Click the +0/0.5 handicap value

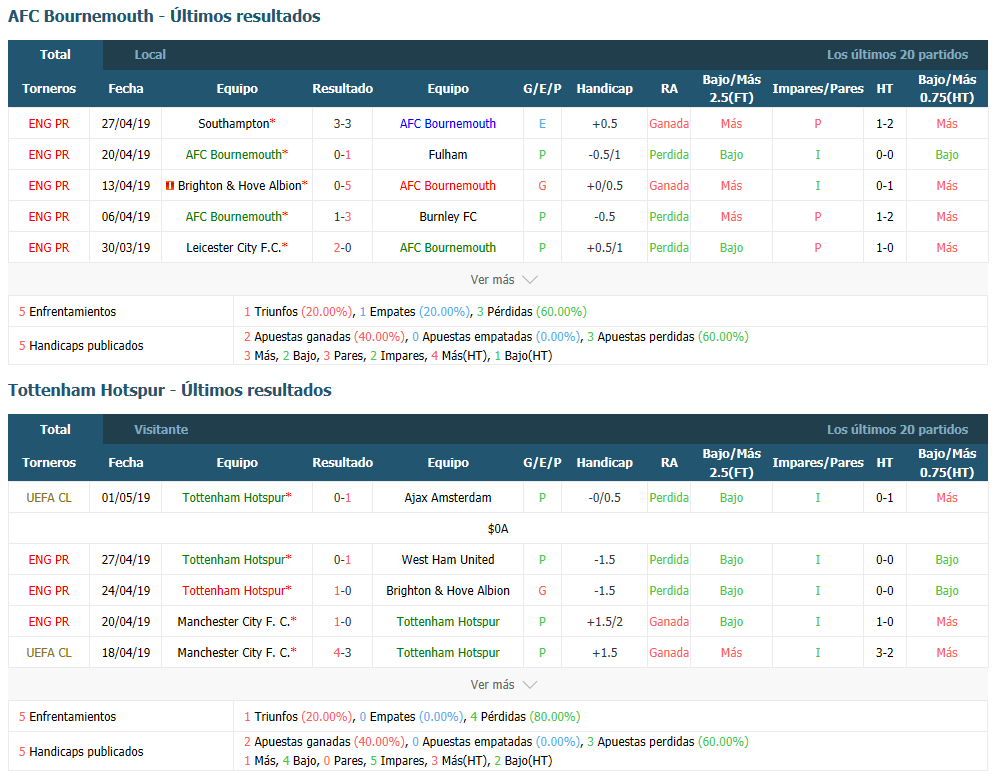(605, 186)
